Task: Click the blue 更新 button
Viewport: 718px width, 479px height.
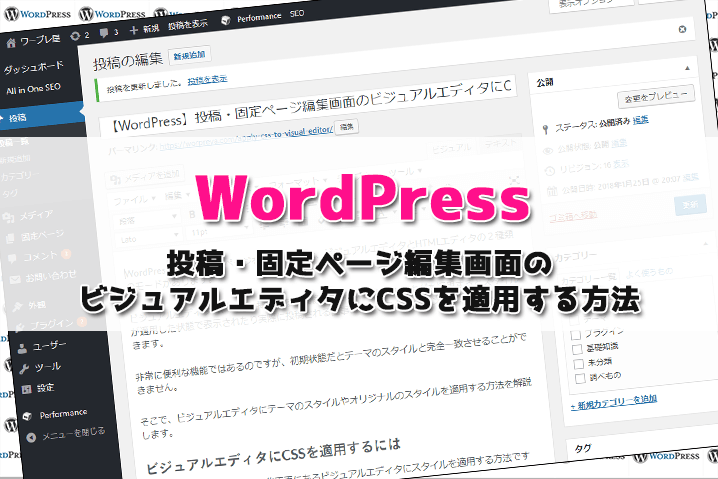Action: coord(690,205)
